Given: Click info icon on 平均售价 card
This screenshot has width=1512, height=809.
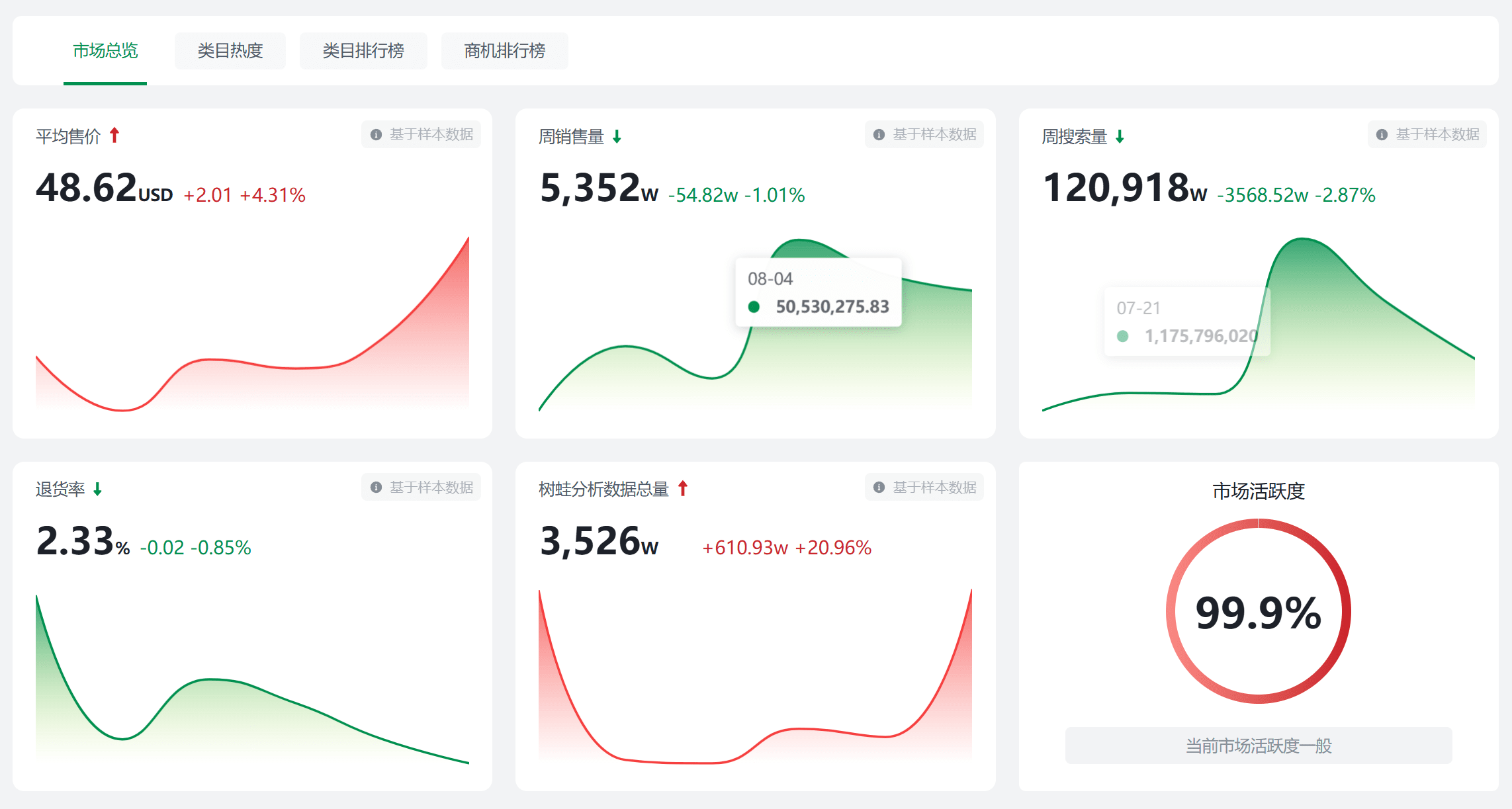Looking at the screenshot, I should click(x=376, y=135).
